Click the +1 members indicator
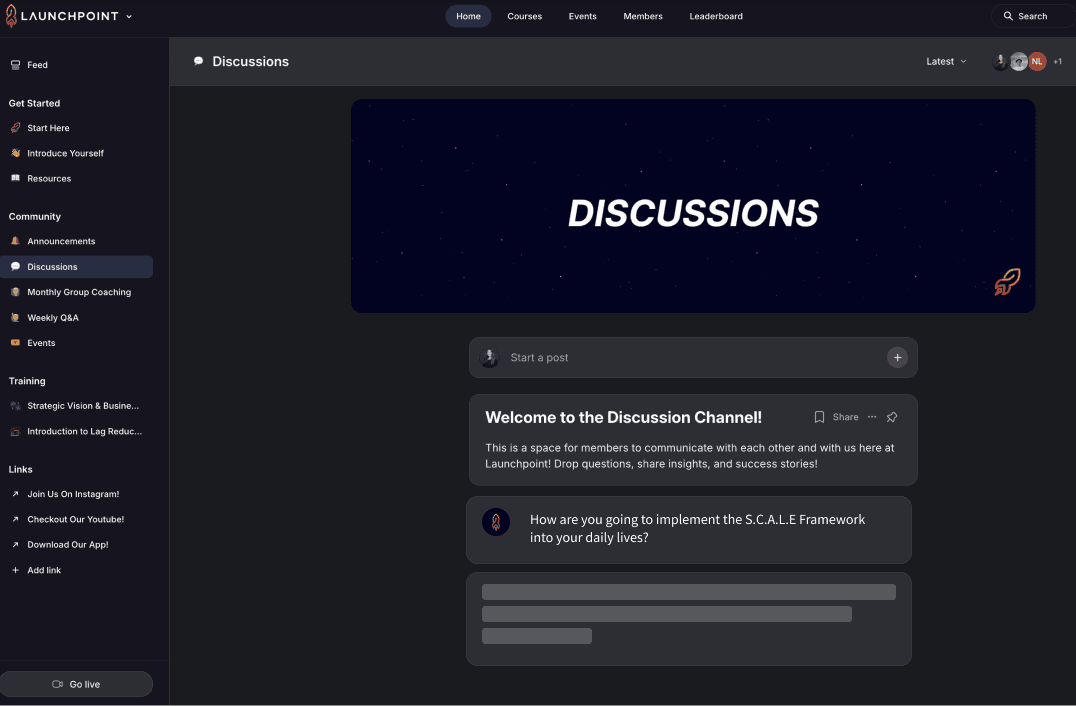Image resolution: width=1076 pixels, height=706 pixels. (x=1057, y=62)
